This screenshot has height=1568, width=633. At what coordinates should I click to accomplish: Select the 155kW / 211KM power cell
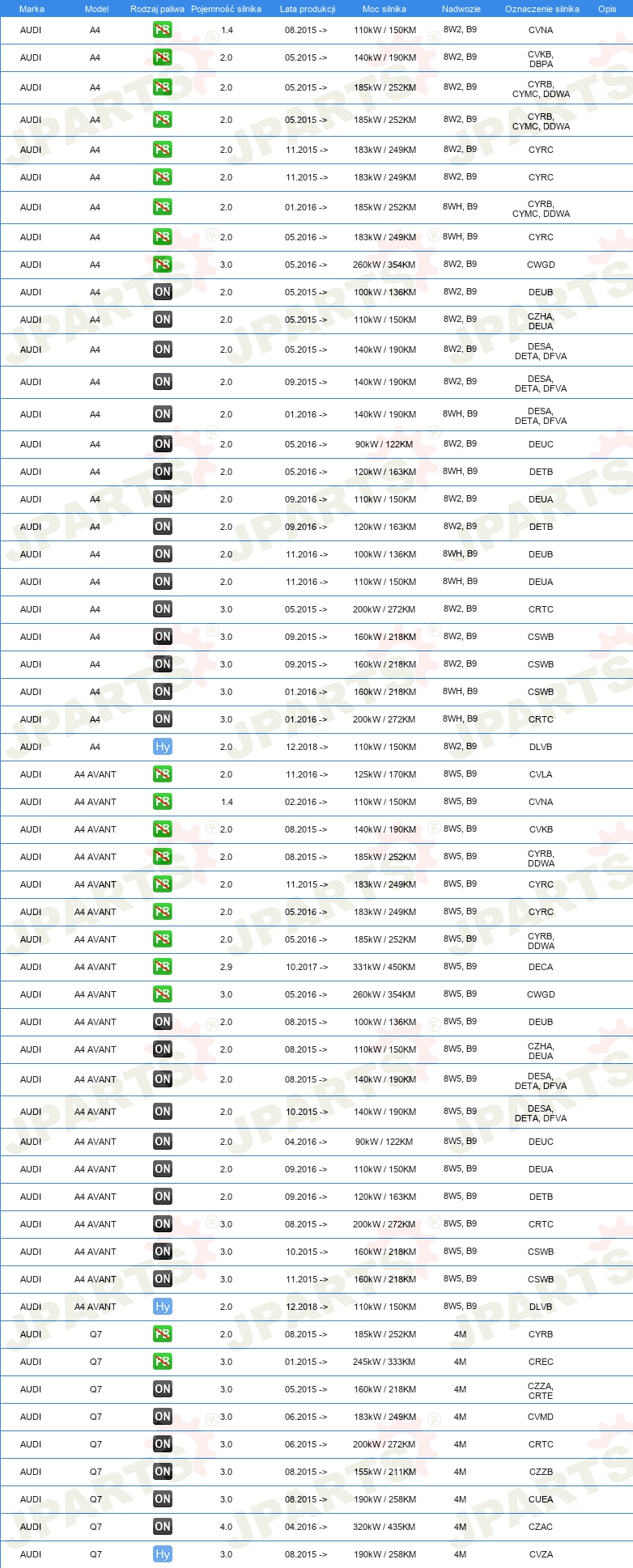(x=384, y=1472)
